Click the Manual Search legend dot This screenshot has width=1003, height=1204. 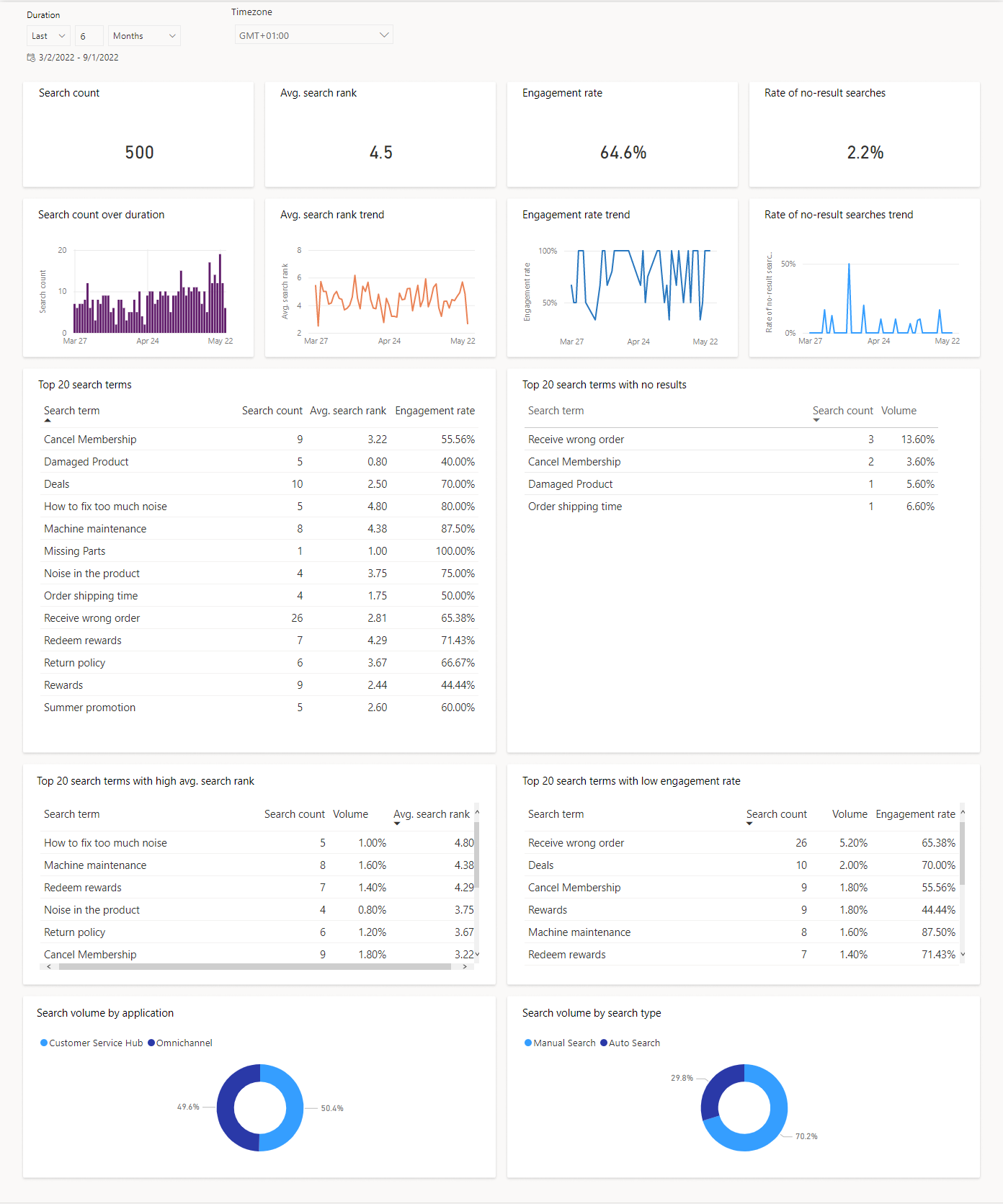(528, 1043)
